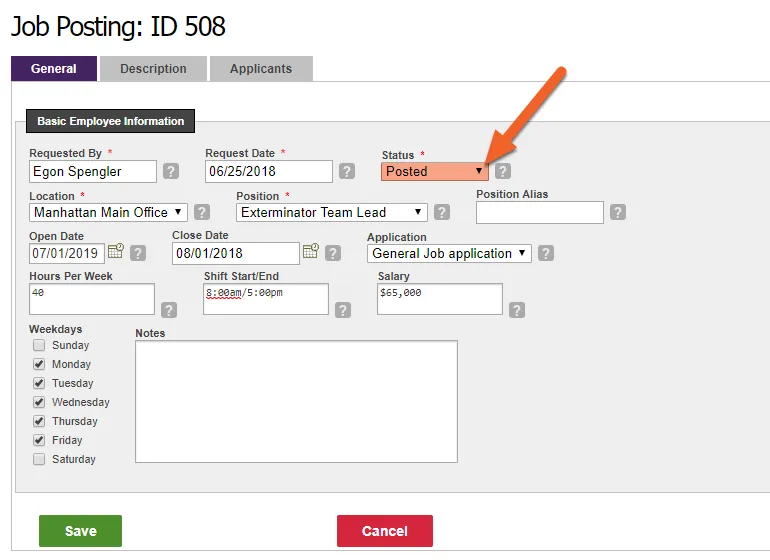This screenshot has width=770, height=560.
Task: Click help icon next to Request Date
Action: coord(347,171)
